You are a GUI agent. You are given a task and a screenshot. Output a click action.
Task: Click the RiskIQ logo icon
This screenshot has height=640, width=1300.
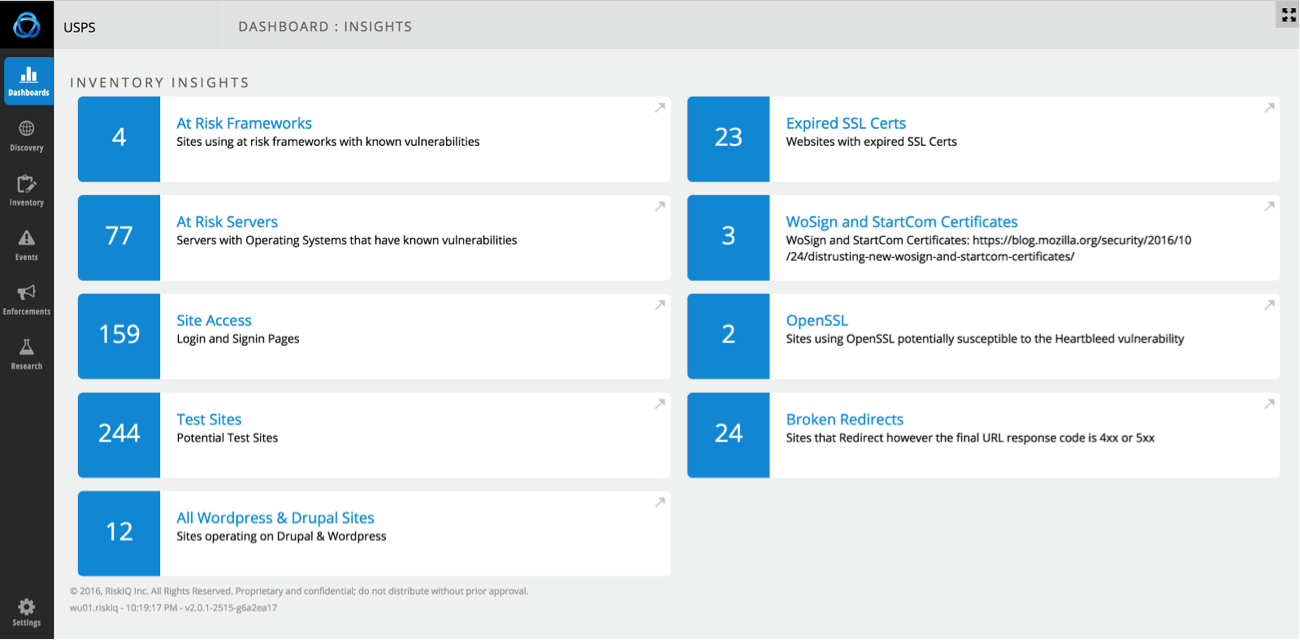pyautogui.click(x=27, y=26)
